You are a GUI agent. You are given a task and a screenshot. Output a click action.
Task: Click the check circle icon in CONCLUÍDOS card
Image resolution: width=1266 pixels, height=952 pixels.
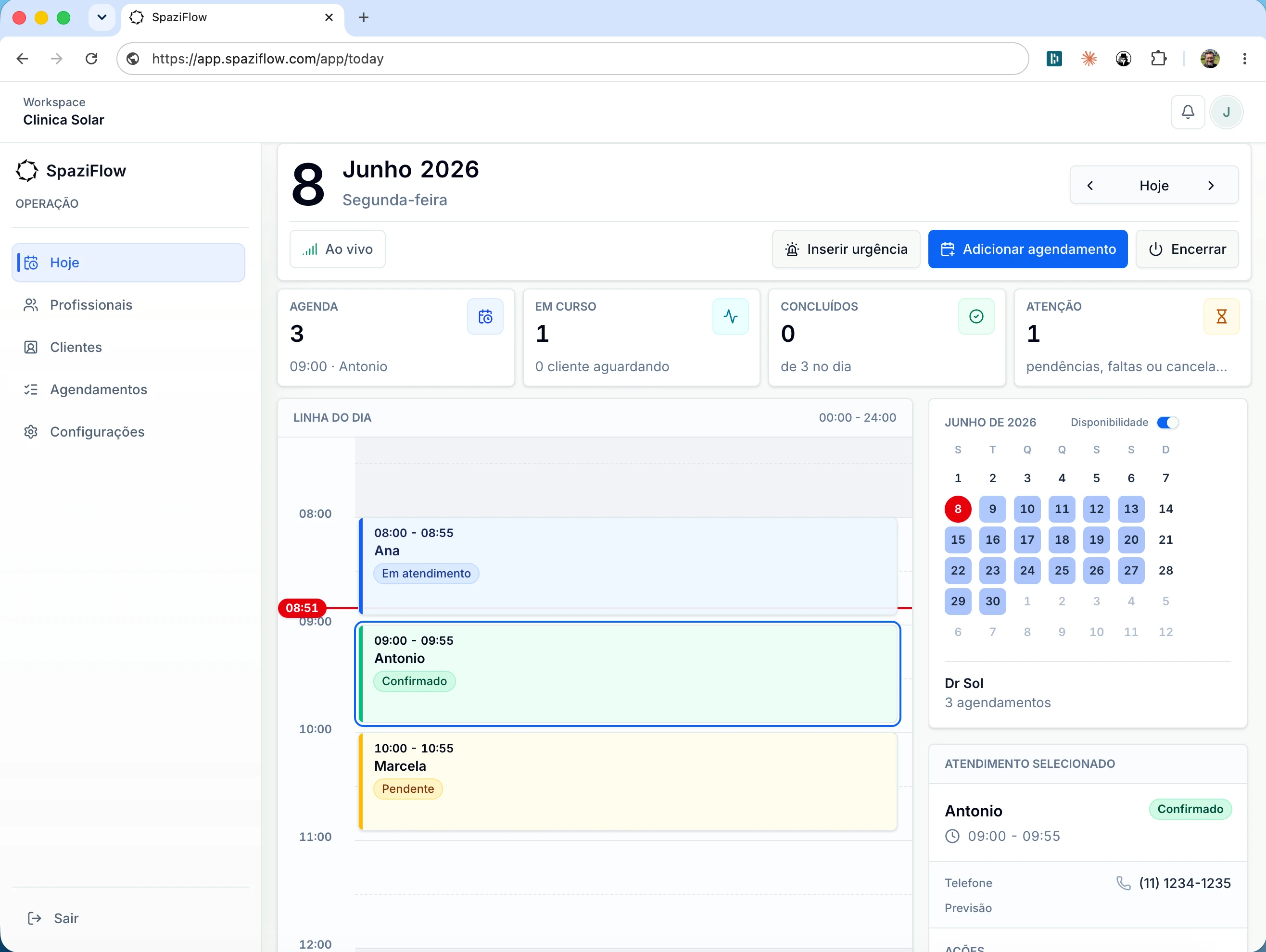[x=976, y=316]
